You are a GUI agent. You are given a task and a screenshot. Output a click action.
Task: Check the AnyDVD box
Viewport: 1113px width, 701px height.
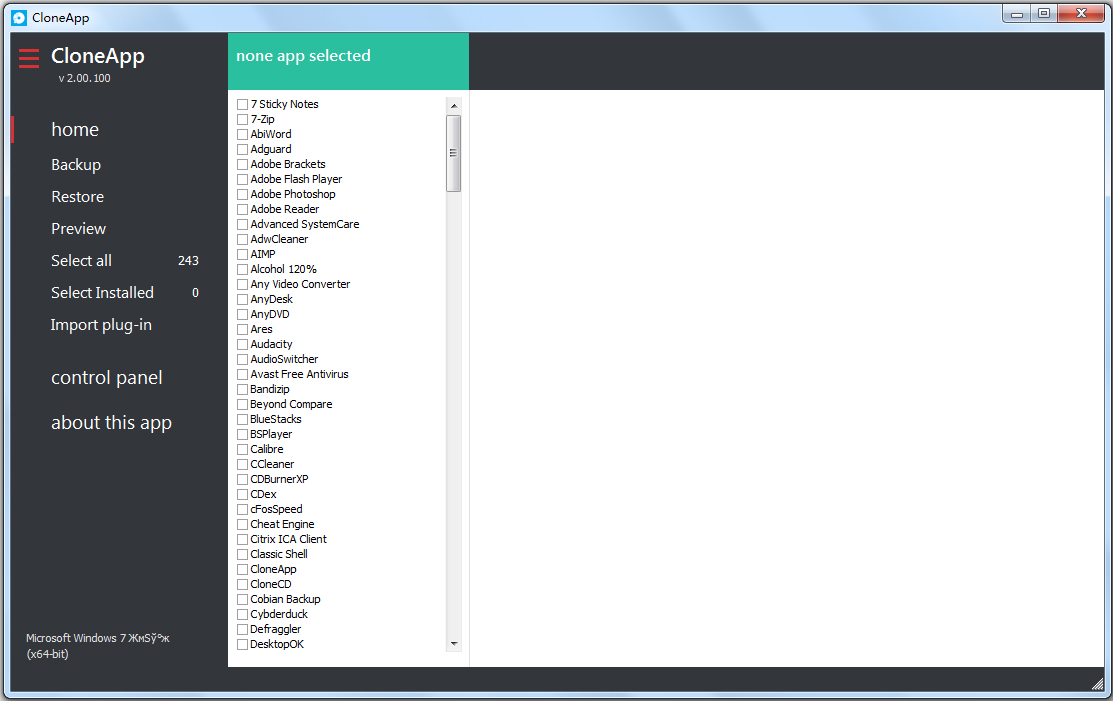pyautogui.click(x=243, y=314)
